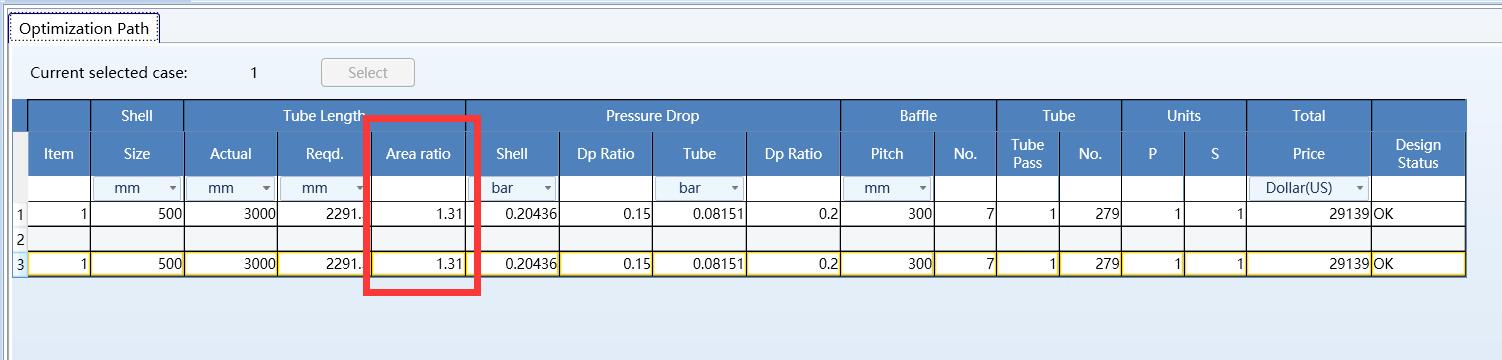Viewport: 1502px width, 360px height.
Task: Select row 3 header number
Action: click(20, 264)
